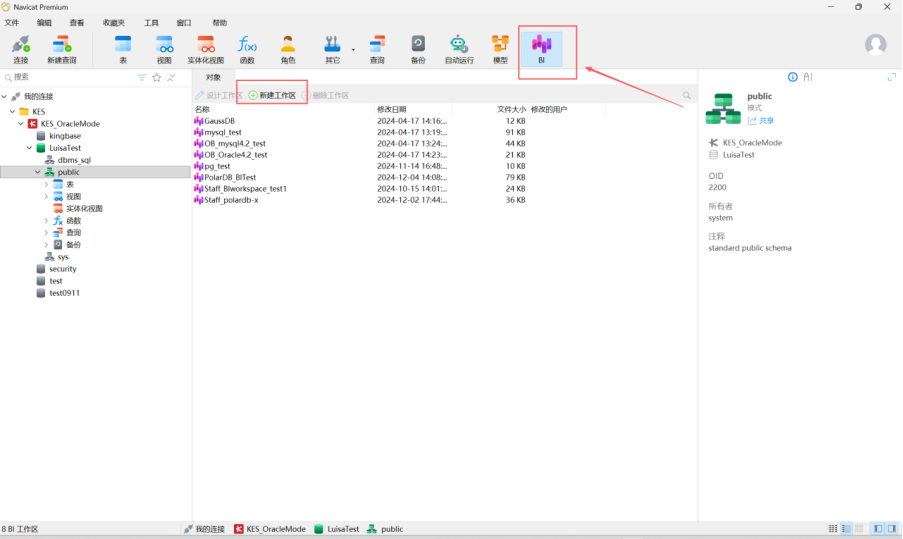Toggle the right info pane visibility button
The height and width of the screenshot is (539, 903).
[x=890, y=528]
